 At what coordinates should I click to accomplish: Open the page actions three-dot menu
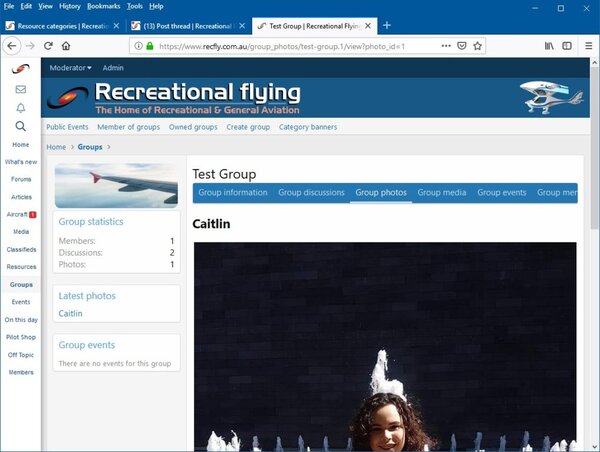point(442,46)
